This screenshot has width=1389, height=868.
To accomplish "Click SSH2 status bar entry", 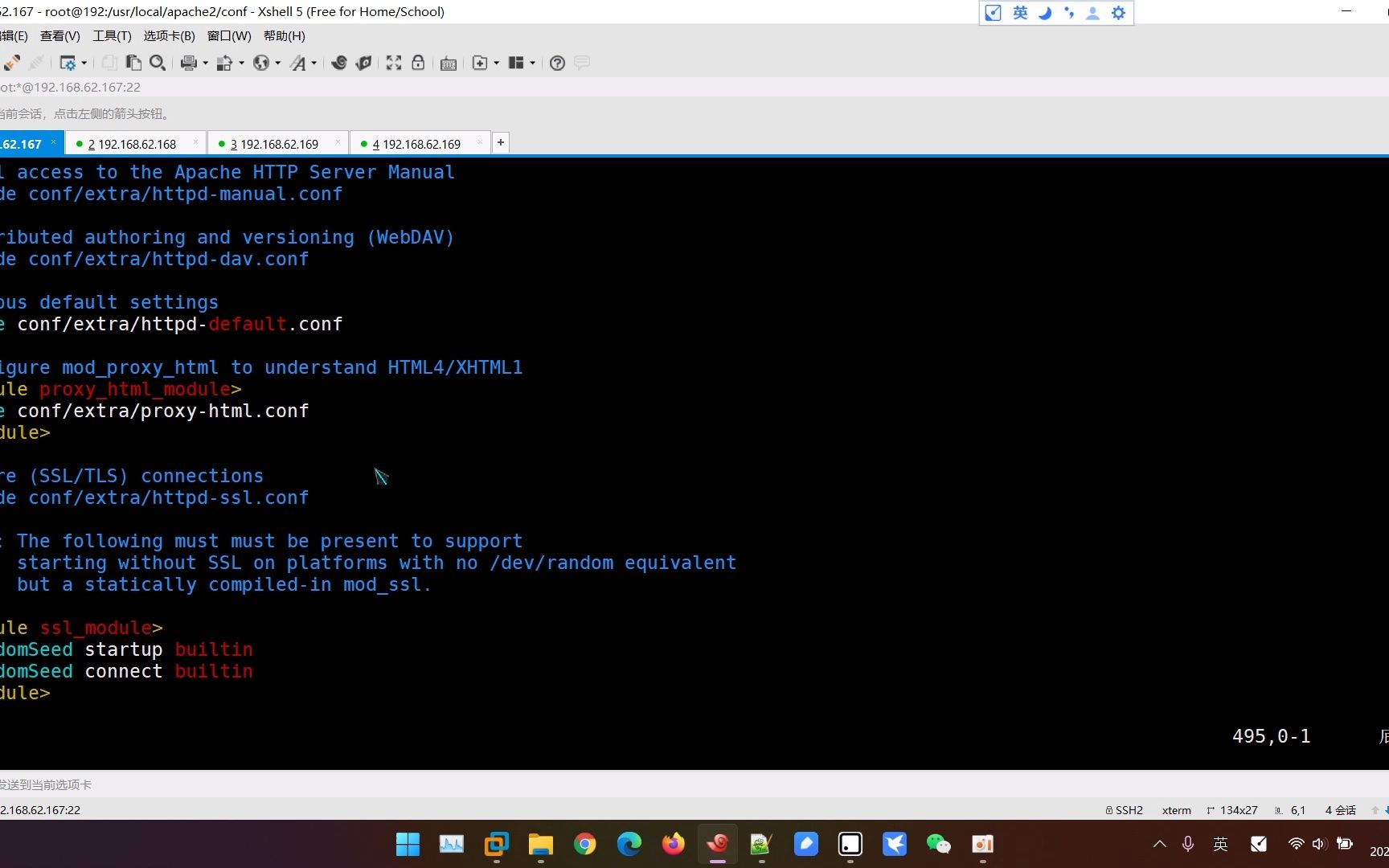I will [1125, 810].
